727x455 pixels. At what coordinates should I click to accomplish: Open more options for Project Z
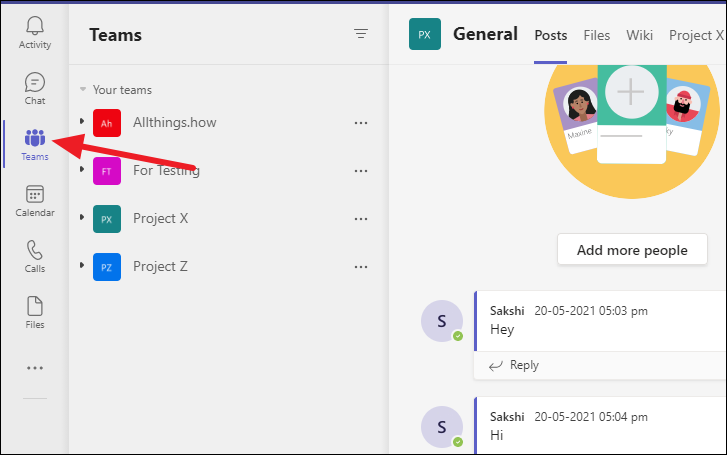click(361, 267)
